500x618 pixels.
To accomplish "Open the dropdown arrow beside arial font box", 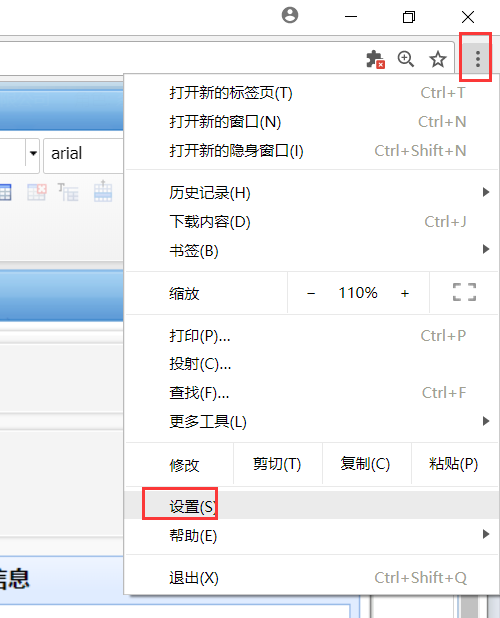I will [x=33, y=153].
